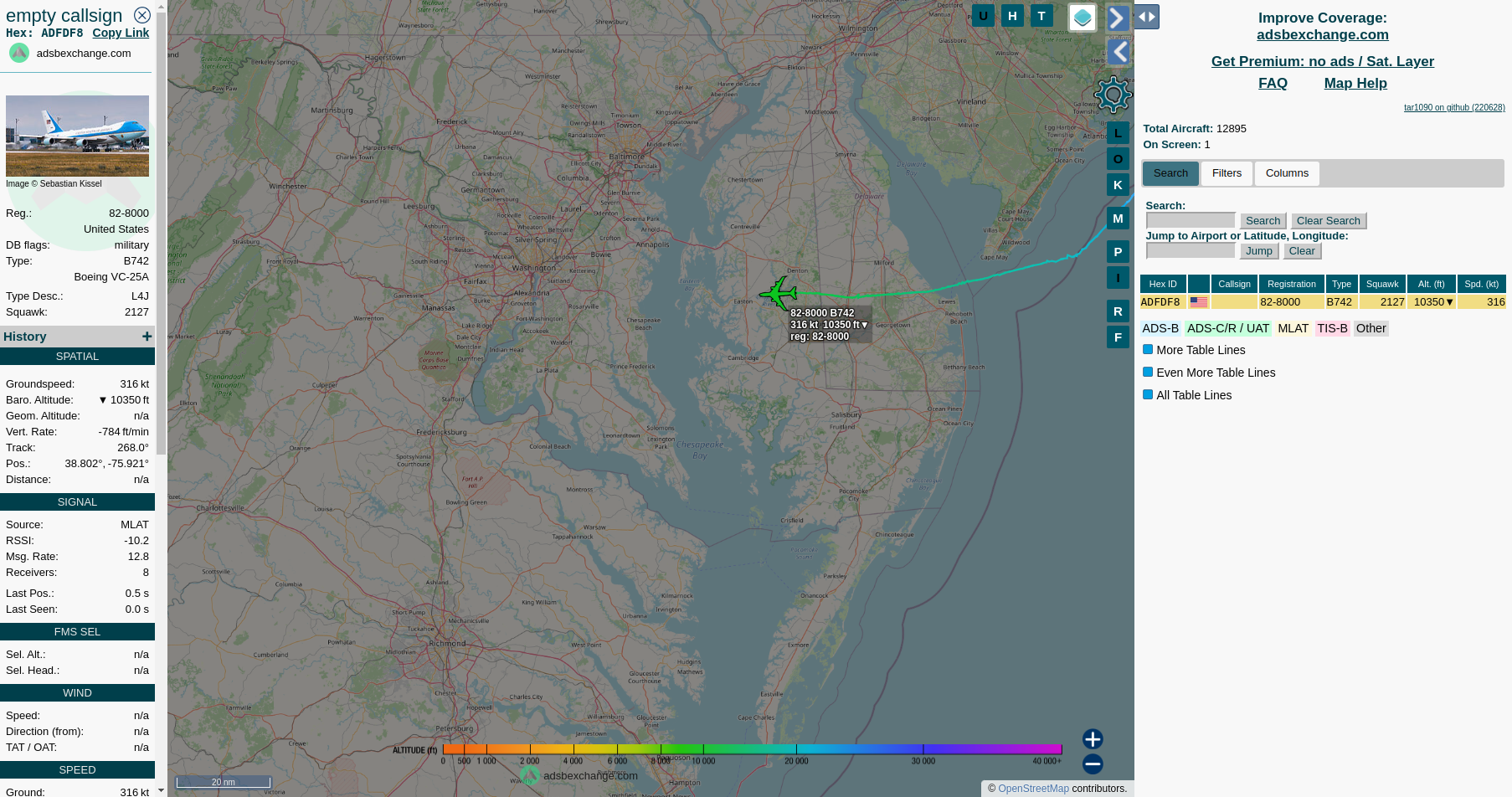1512x797 pixels.
Task: Toggle ADS-B source filter
Action: 1160,329
